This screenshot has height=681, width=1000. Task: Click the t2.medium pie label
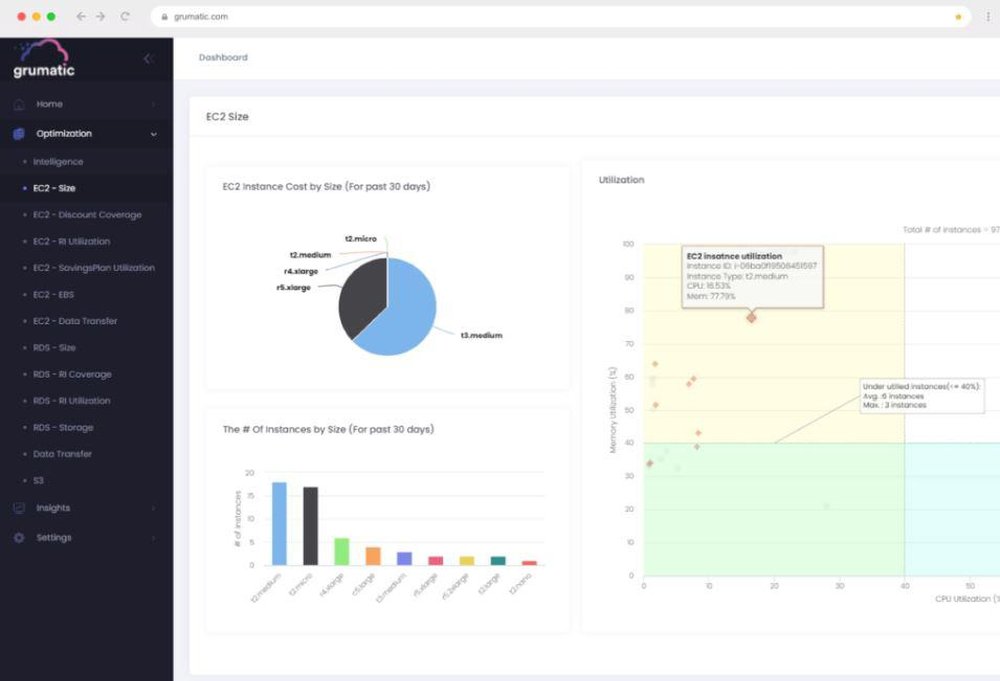click(311, 254)
